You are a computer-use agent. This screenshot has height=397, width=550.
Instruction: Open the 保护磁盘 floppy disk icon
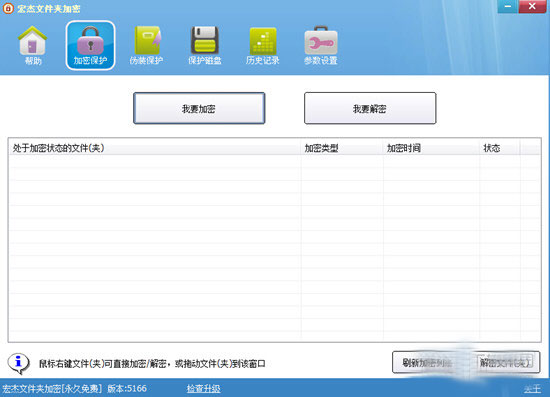(x=205, y=46)
